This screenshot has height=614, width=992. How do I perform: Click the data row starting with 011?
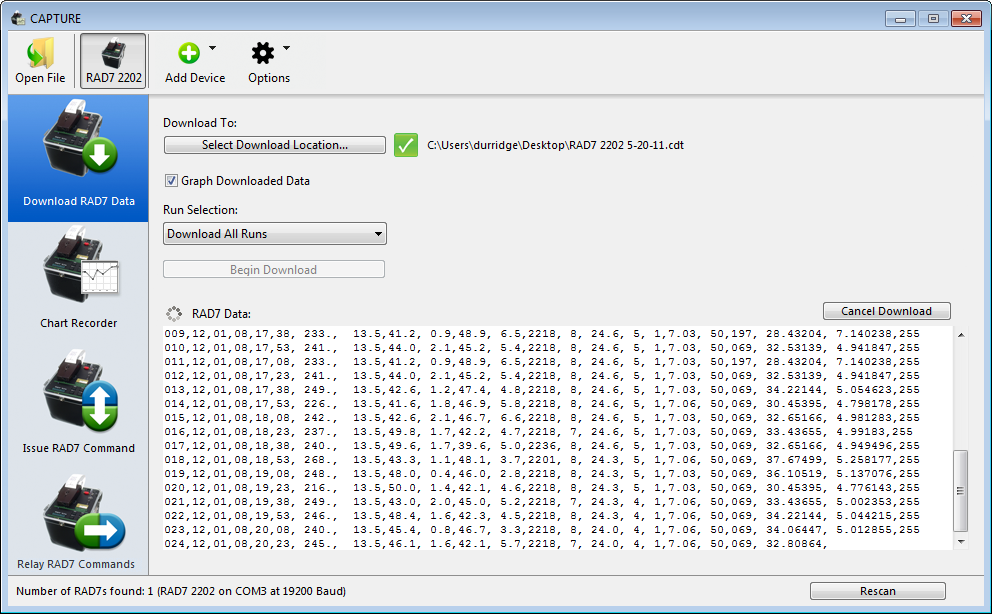tap(542, 362)
